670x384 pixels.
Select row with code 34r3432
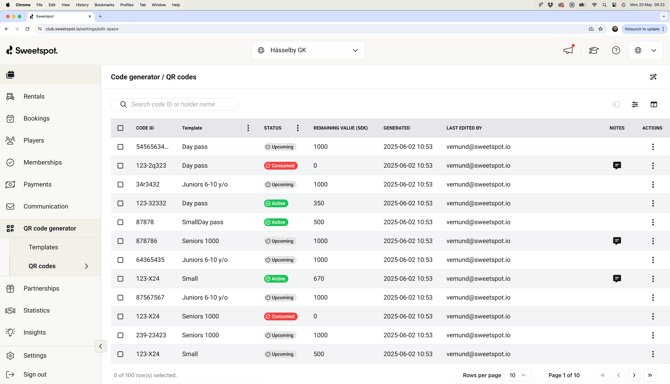[120, 185]
